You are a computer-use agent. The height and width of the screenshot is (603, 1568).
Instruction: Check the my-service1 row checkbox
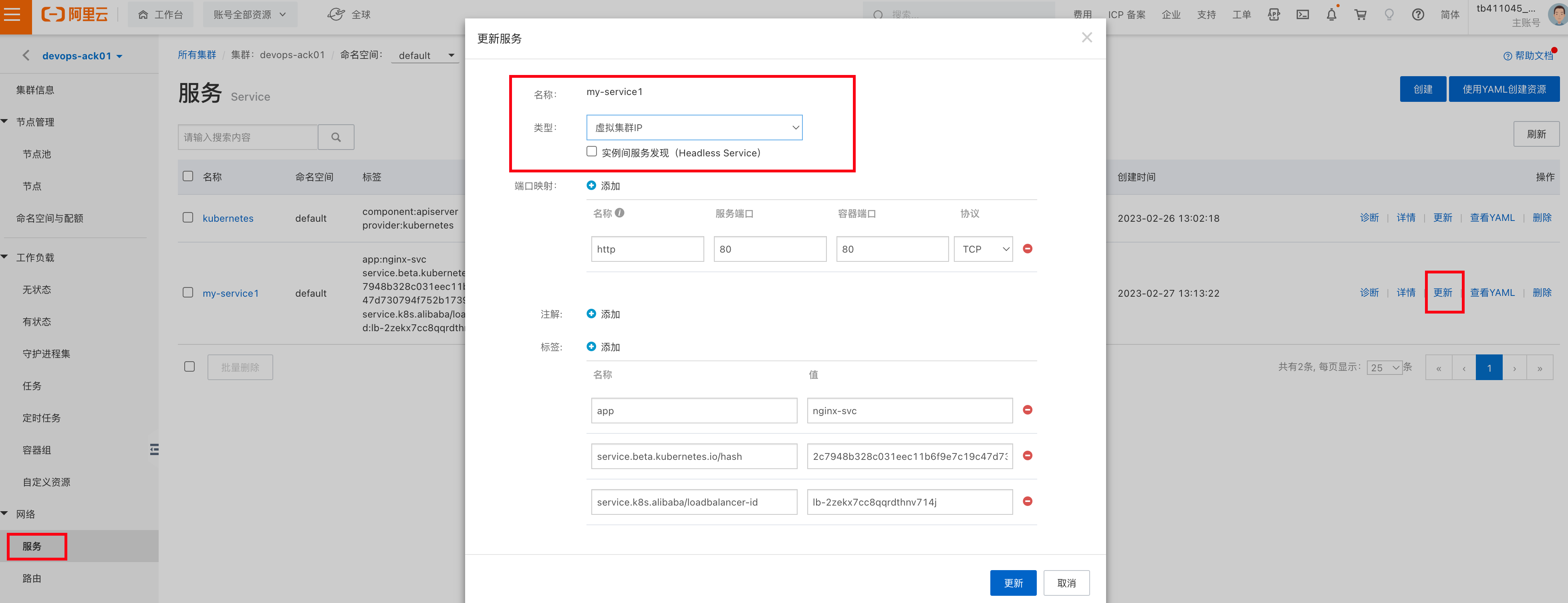tap(188, 292)
